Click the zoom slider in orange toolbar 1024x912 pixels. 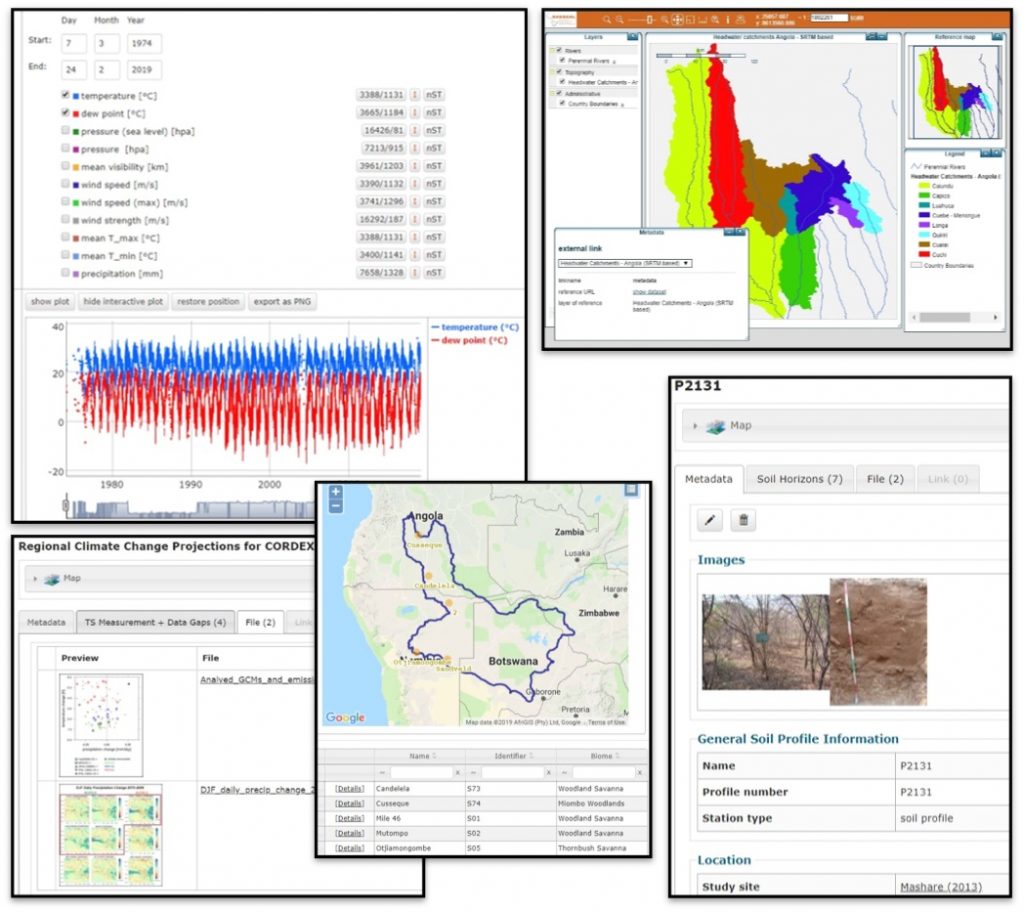tap(649, 19)
